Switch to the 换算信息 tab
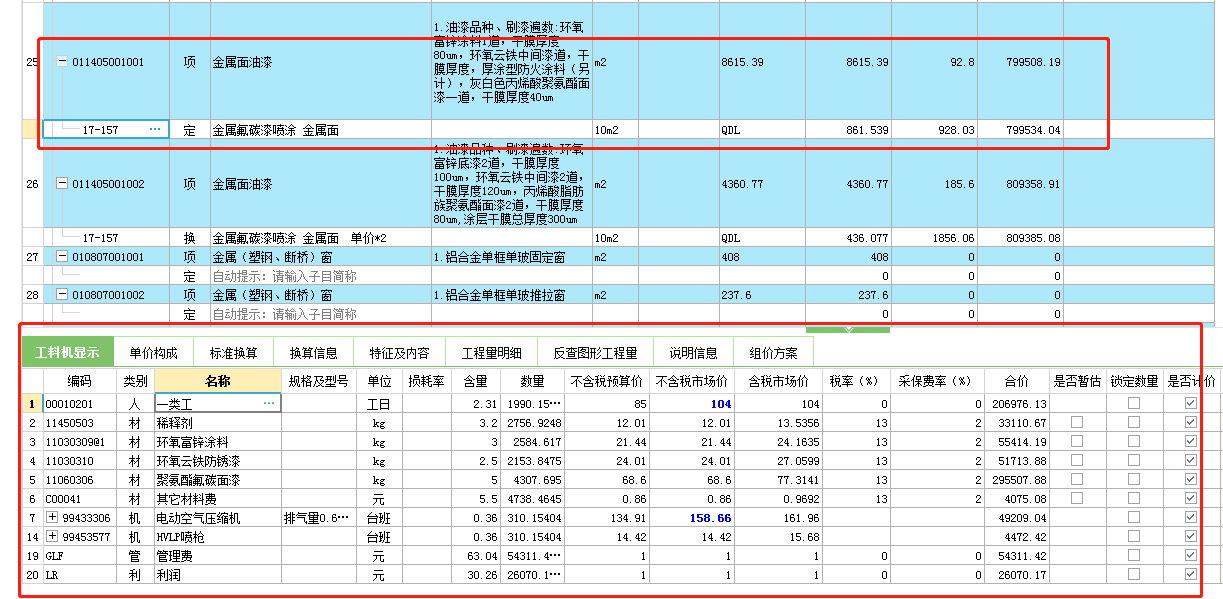Screen dimensions: 1223x599 click(x=313, y=353)
